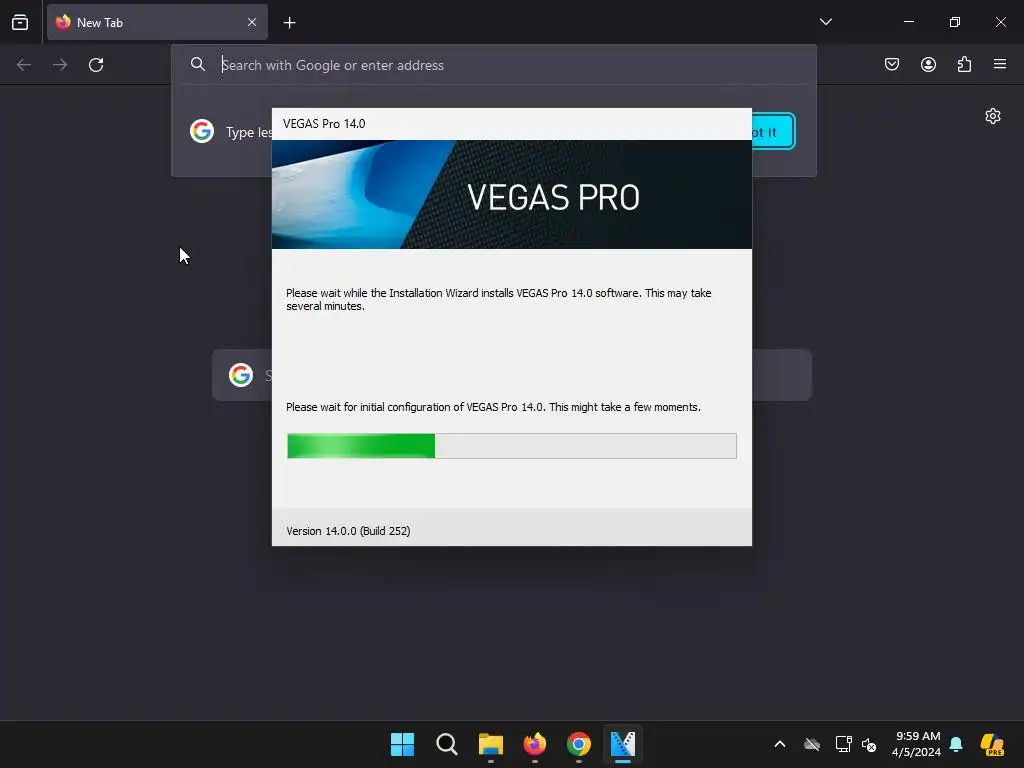1024x768 pixels.
Task: Switch to Firefox in the taskbar
Action: tap(535, 744)
